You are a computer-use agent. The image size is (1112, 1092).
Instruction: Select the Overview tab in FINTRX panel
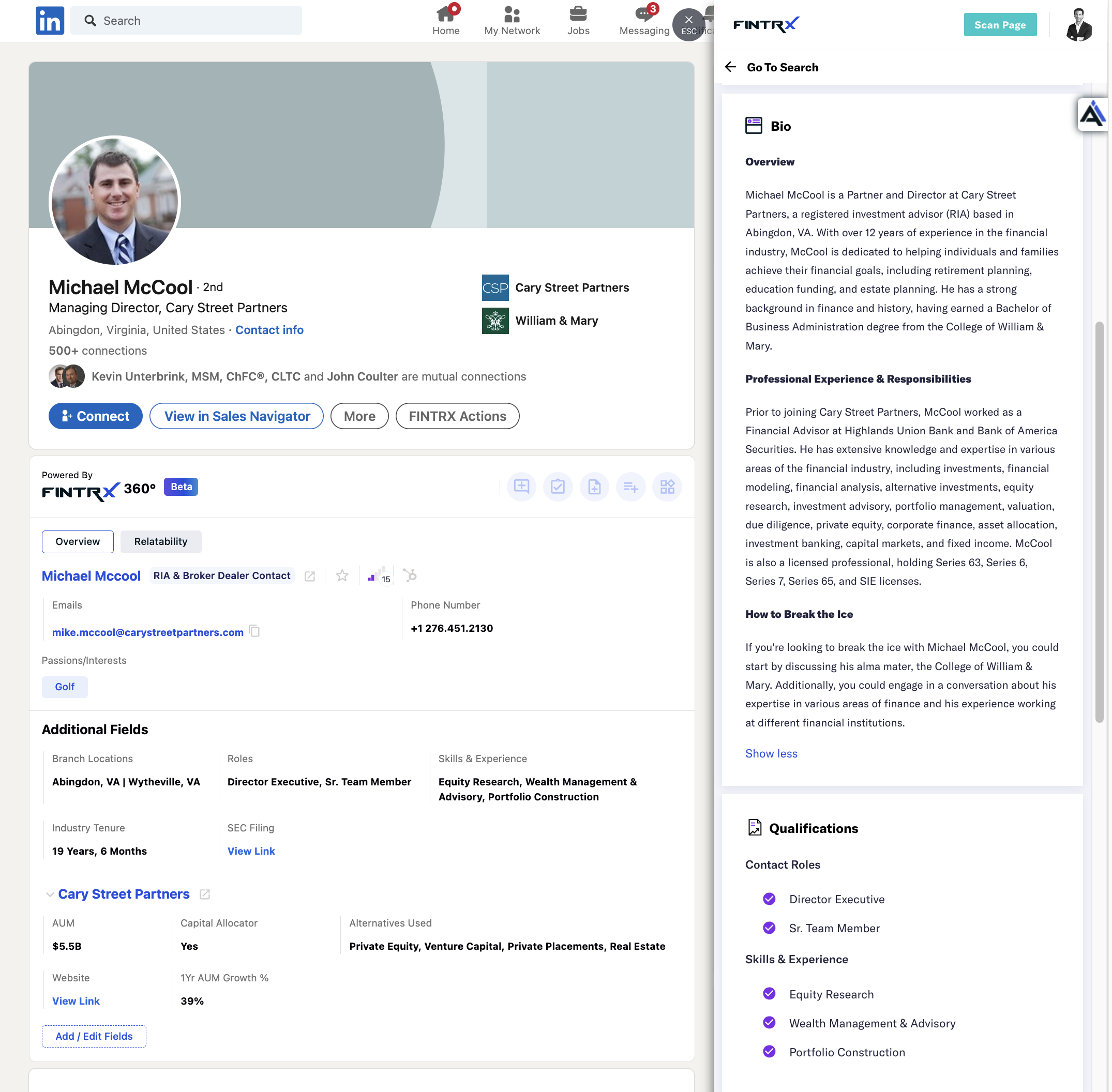point(77,541)
